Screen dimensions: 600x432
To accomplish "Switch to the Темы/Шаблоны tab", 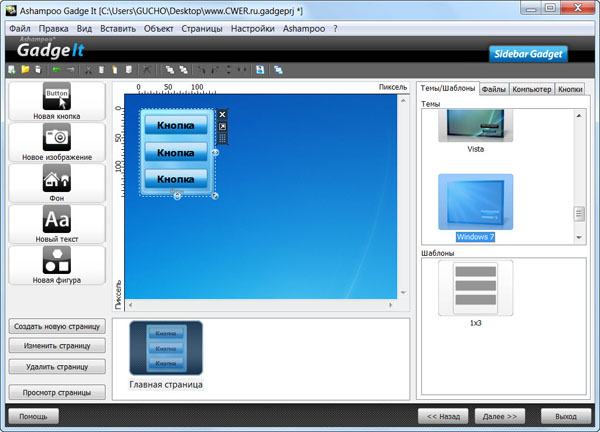I will point(448,88).
